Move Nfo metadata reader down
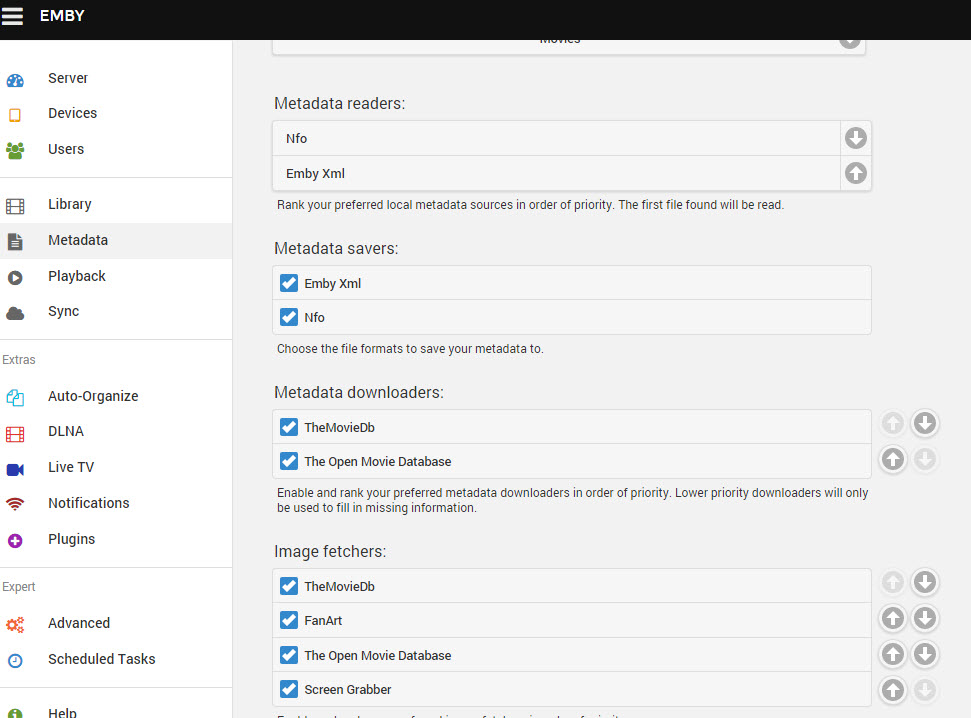971x718 pixels. [855, 138]
